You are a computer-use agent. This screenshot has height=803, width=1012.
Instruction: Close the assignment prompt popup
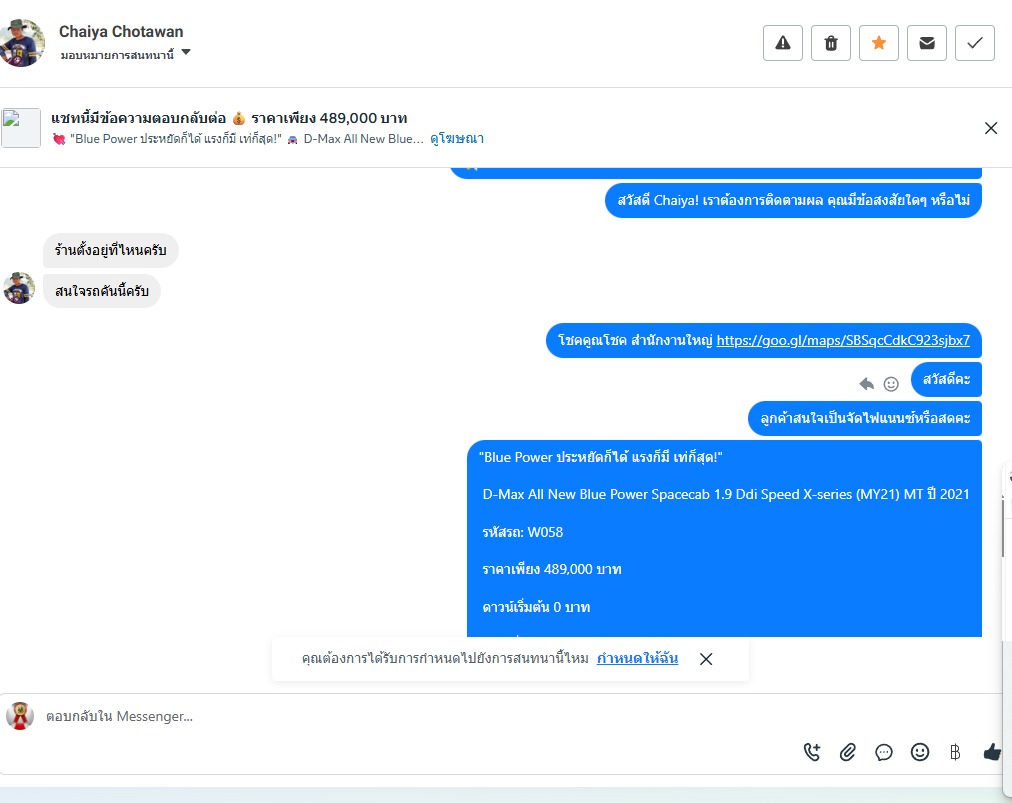[706, 659]
